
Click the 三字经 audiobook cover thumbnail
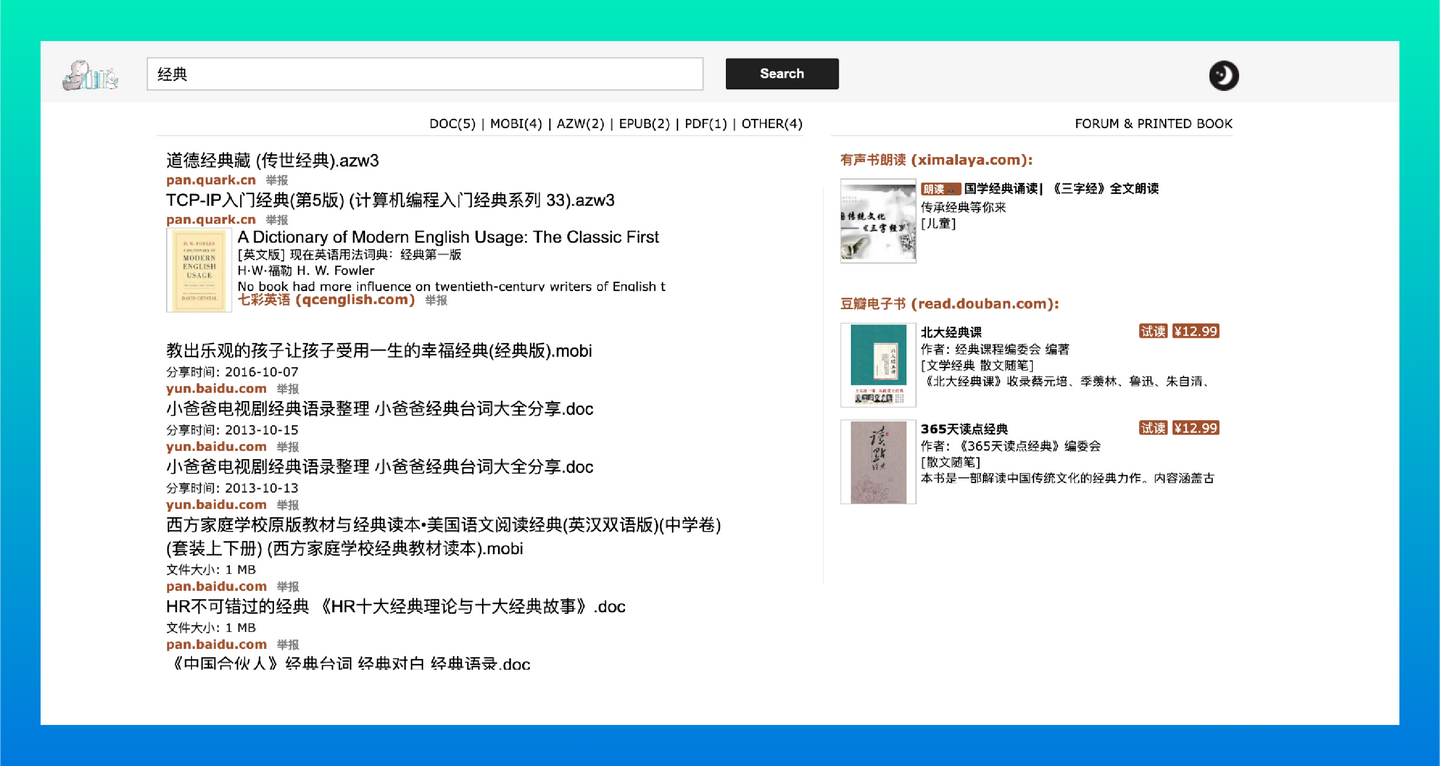tap(877, 221)
